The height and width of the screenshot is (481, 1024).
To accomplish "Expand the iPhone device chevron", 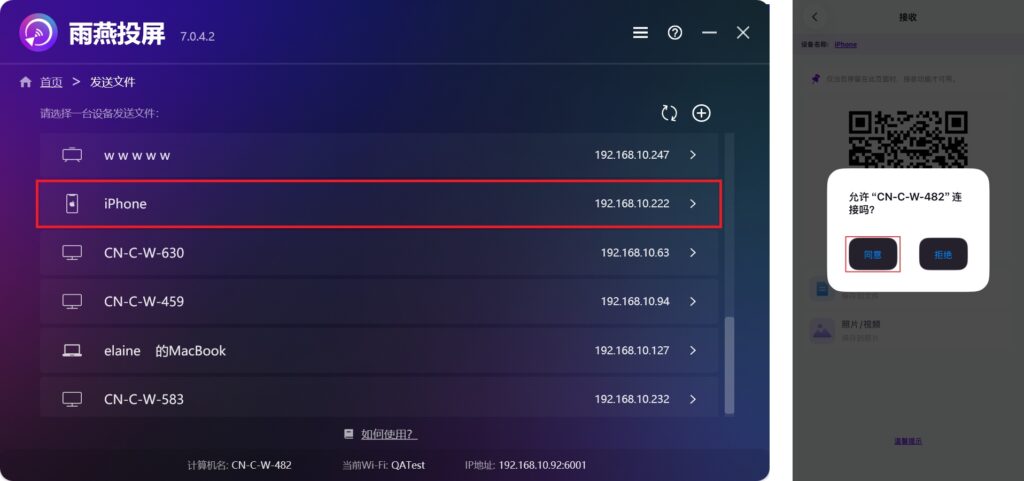I will click(693, 204).
